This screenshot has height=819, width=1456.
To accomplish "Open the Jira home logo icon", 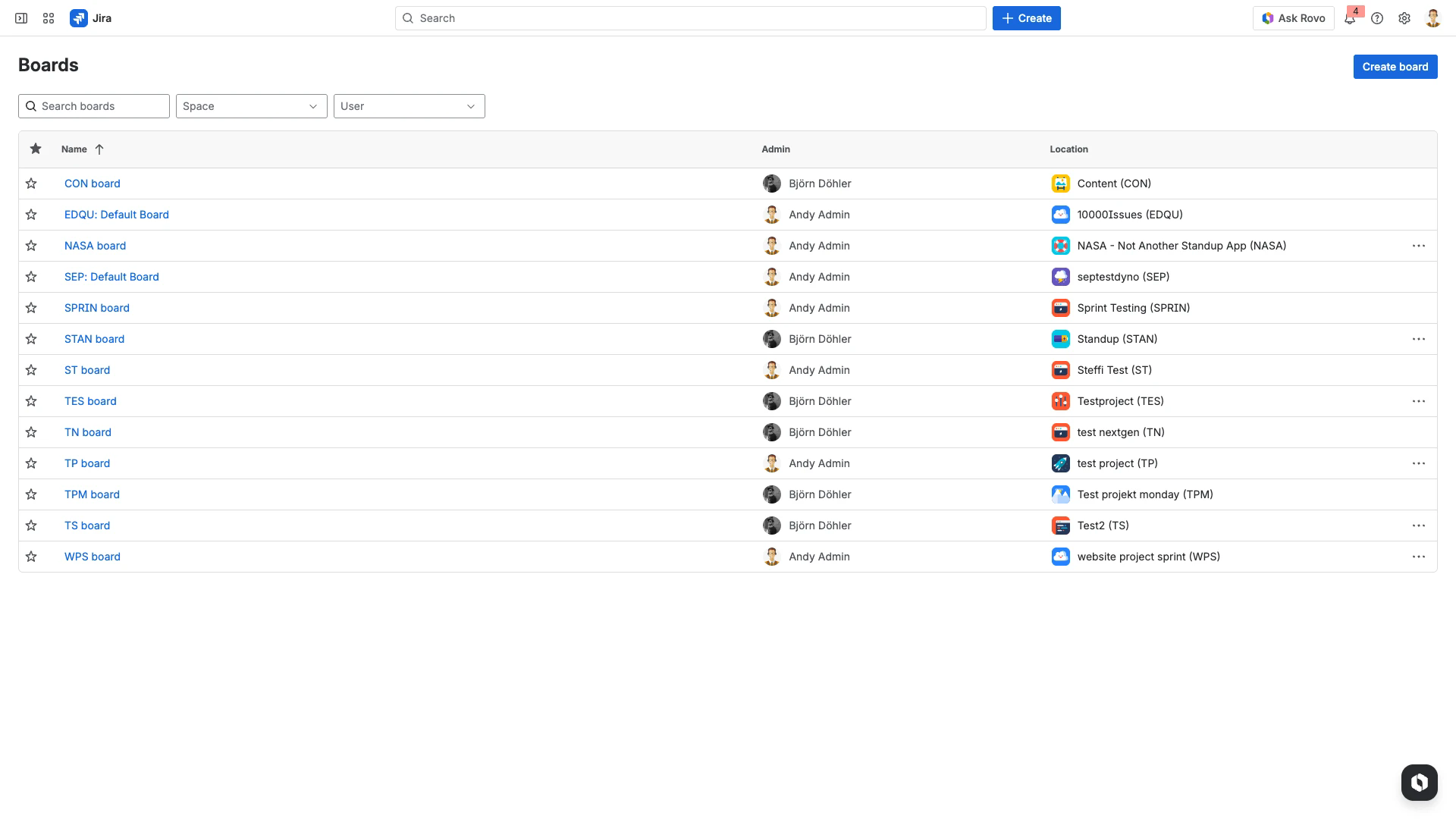I will tap(80, 17).
